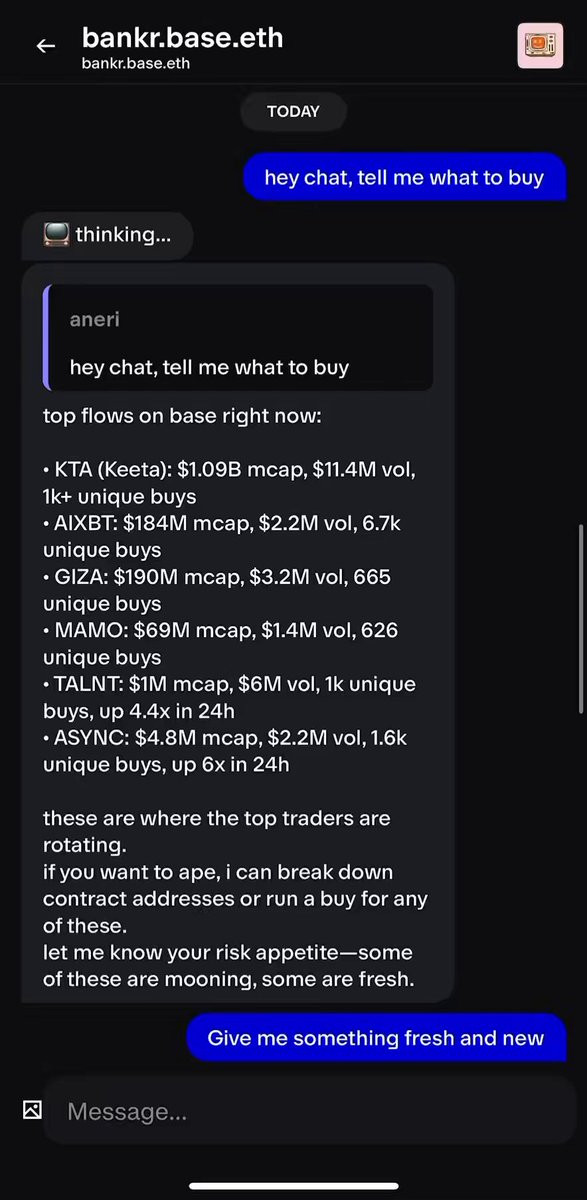
Task: Select the thinking... status bubble
Action: point(107,235)
